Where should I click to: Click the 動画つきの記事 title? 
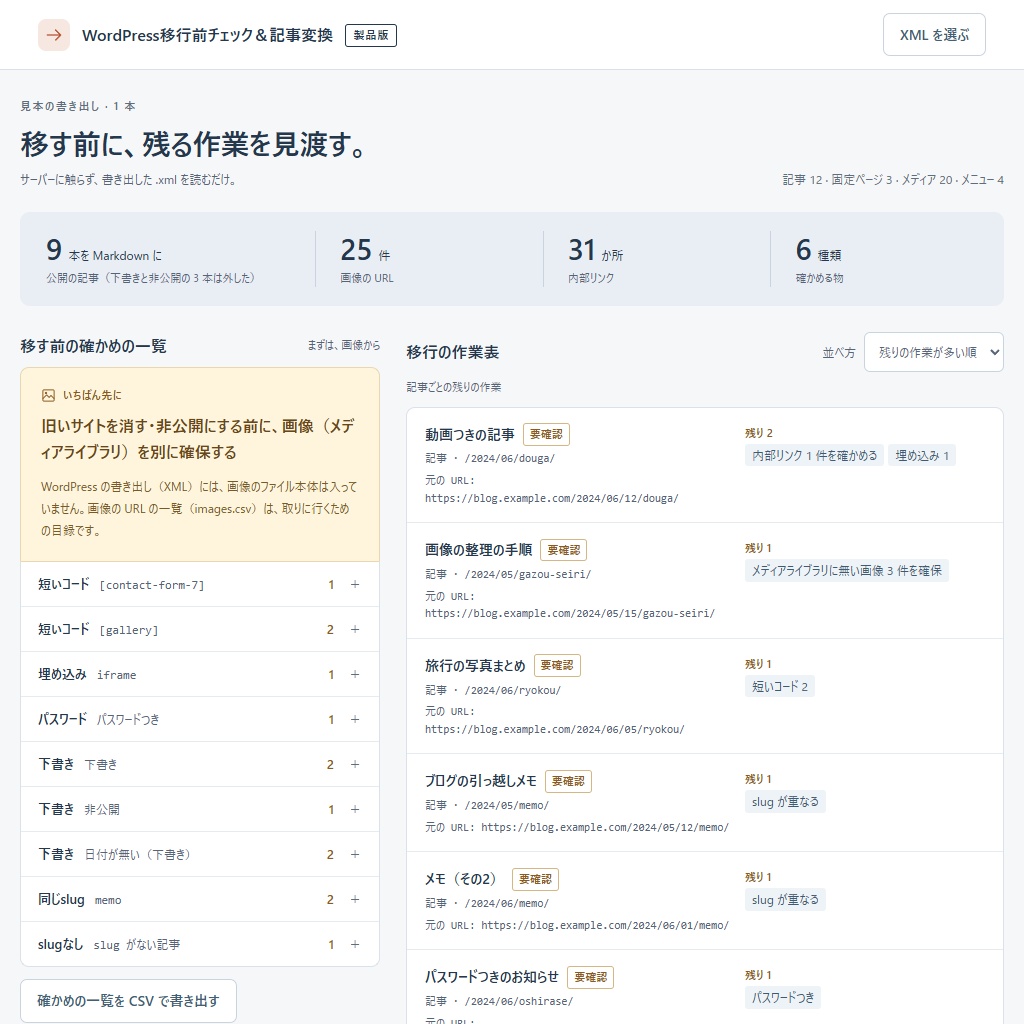tap(470, 434)
